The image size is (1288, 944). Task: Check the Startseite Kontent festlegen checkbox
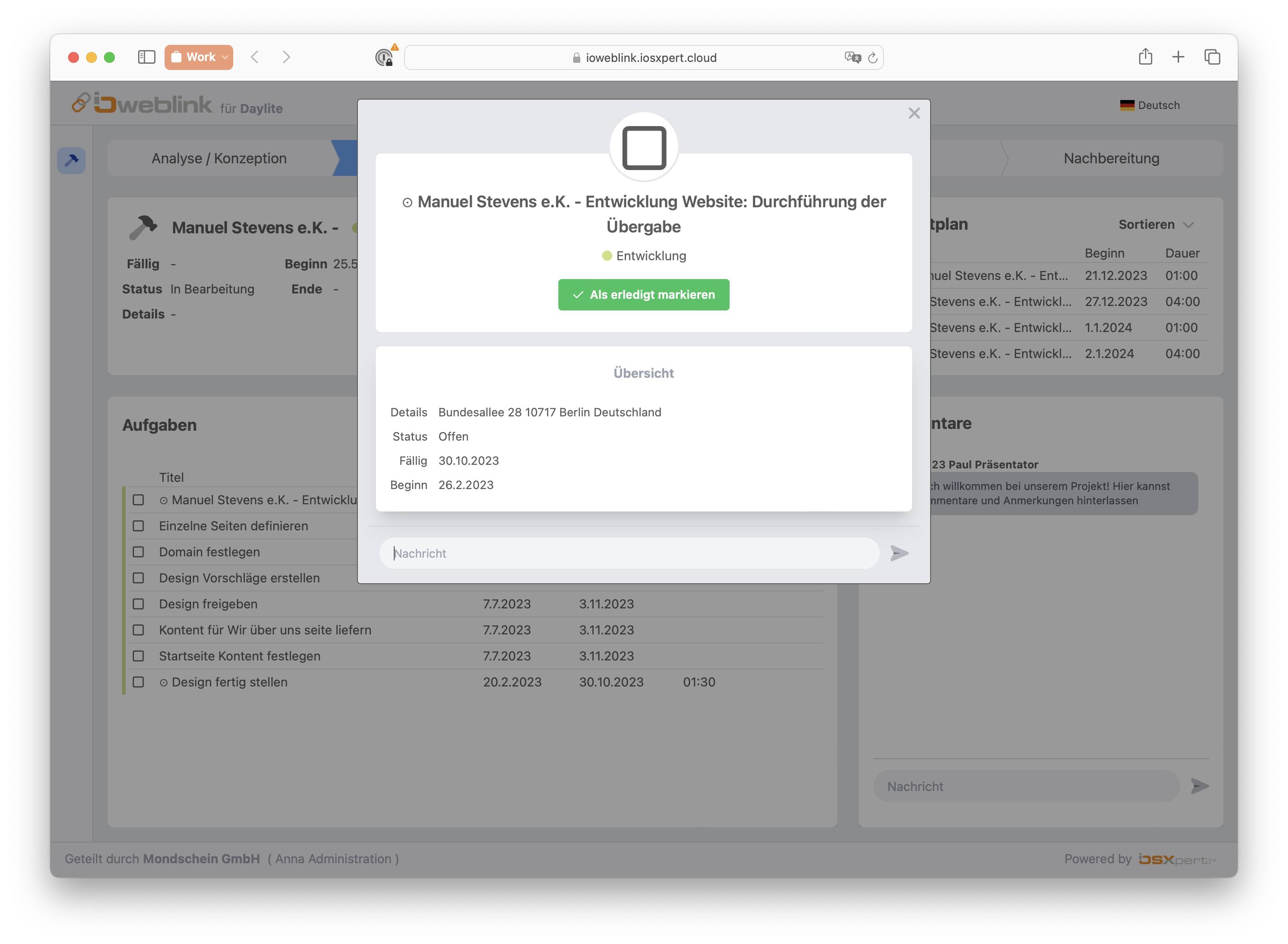(138, 656)
